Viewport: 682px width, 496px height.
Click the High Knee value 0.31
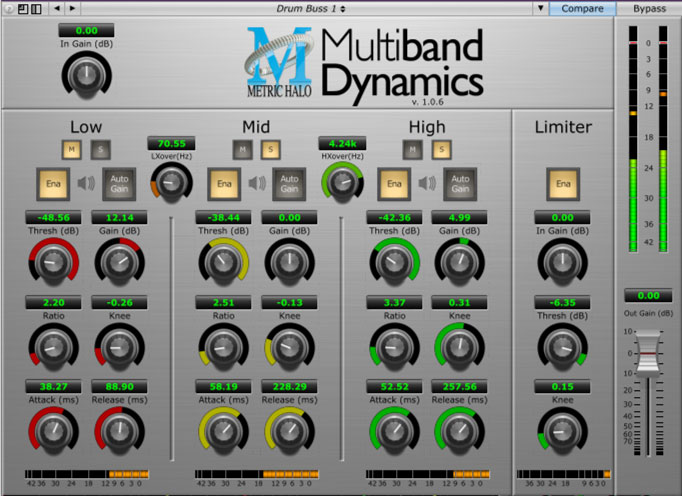click(460, 302)
